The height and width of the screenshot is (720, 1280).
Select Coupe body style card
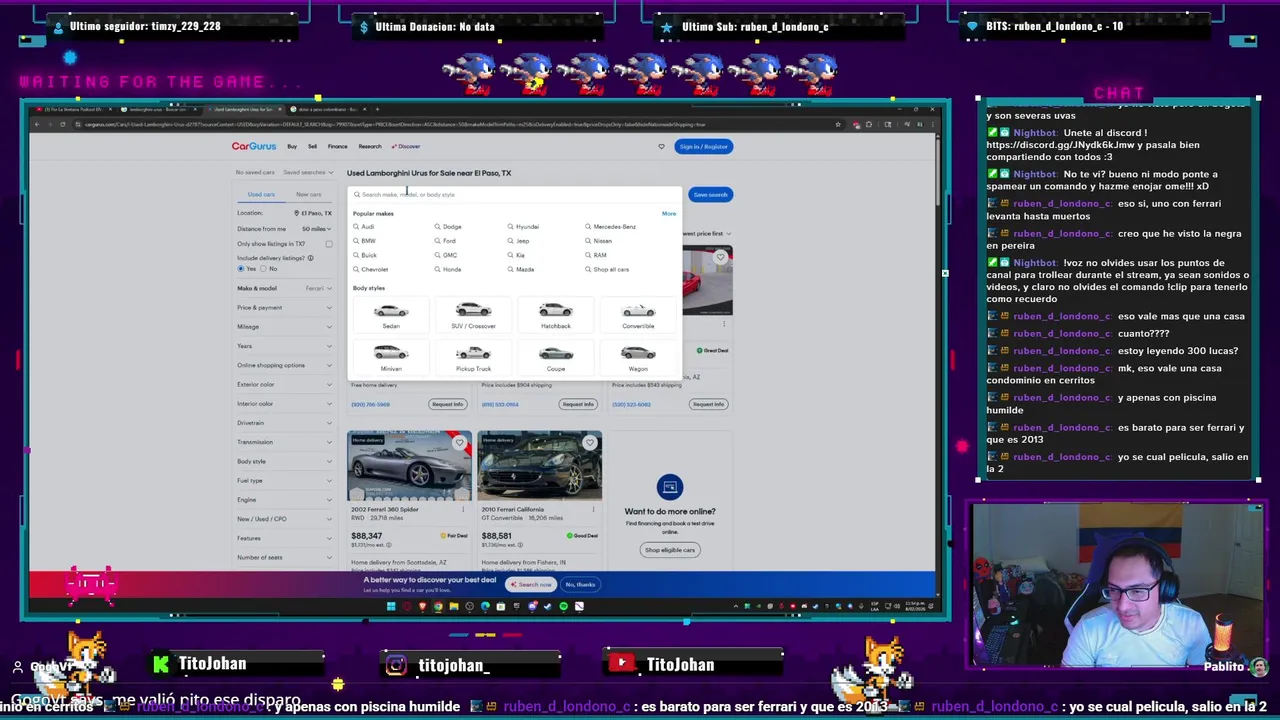[556, 358]
